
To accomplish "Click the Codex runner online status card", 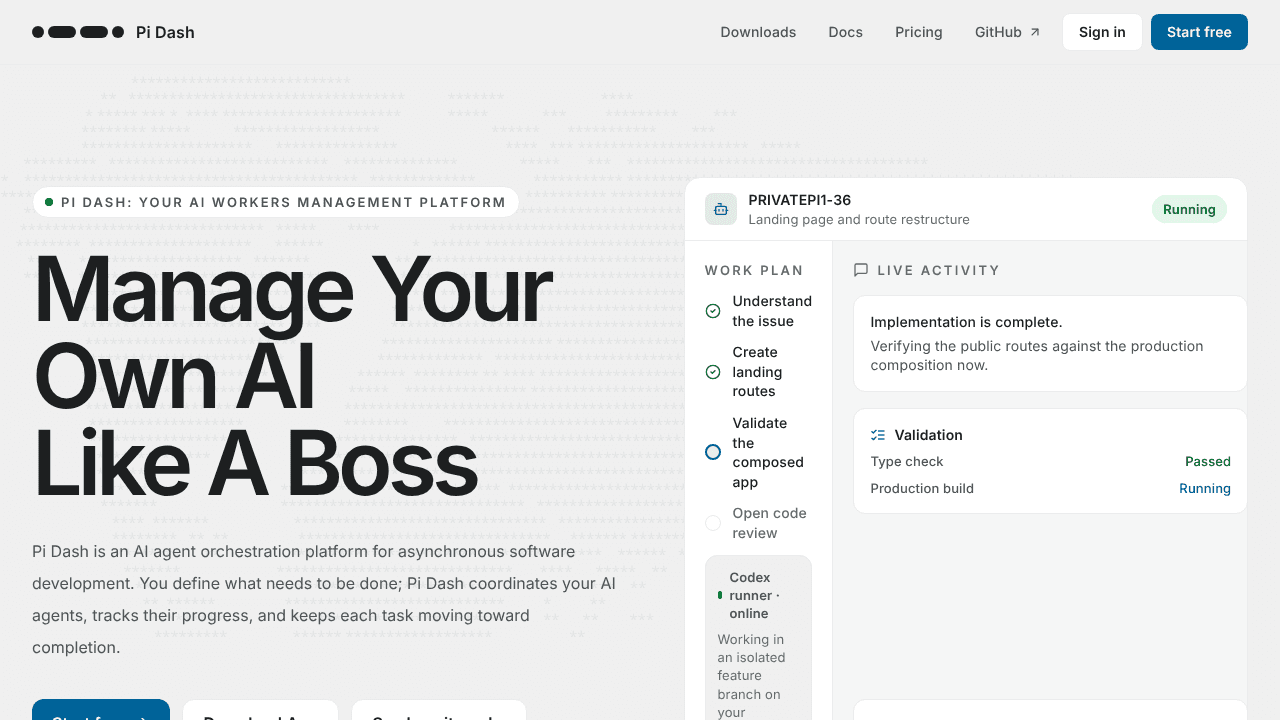I will (758, 638).
